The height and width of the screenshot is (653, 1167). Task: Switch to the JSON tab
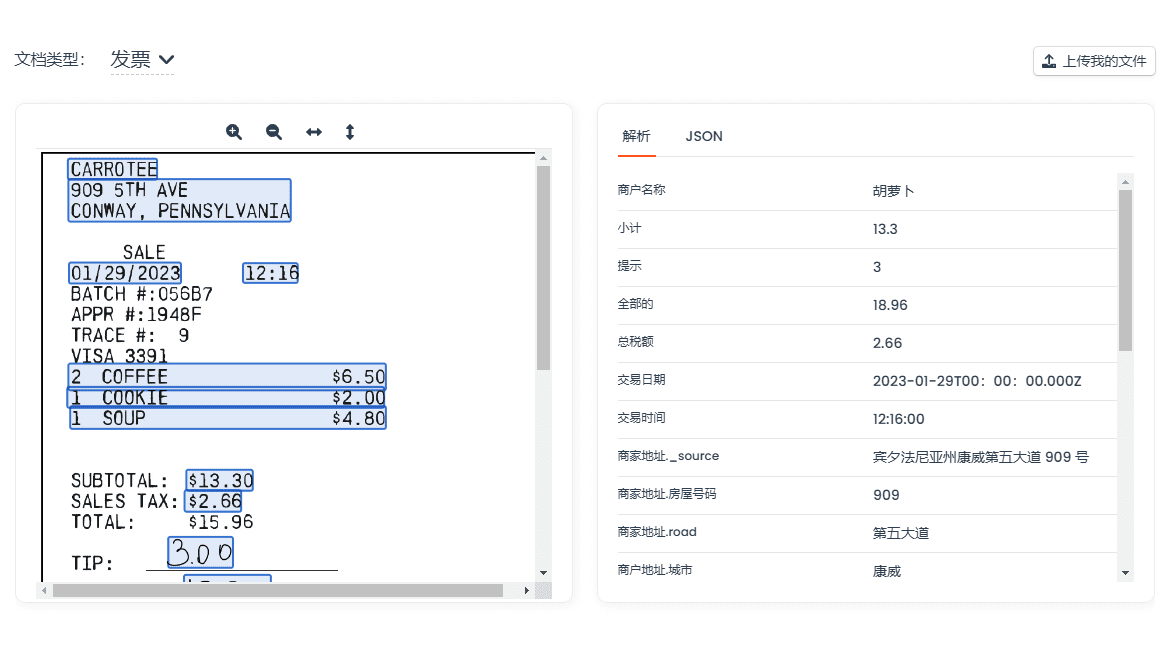click(704, 136)
